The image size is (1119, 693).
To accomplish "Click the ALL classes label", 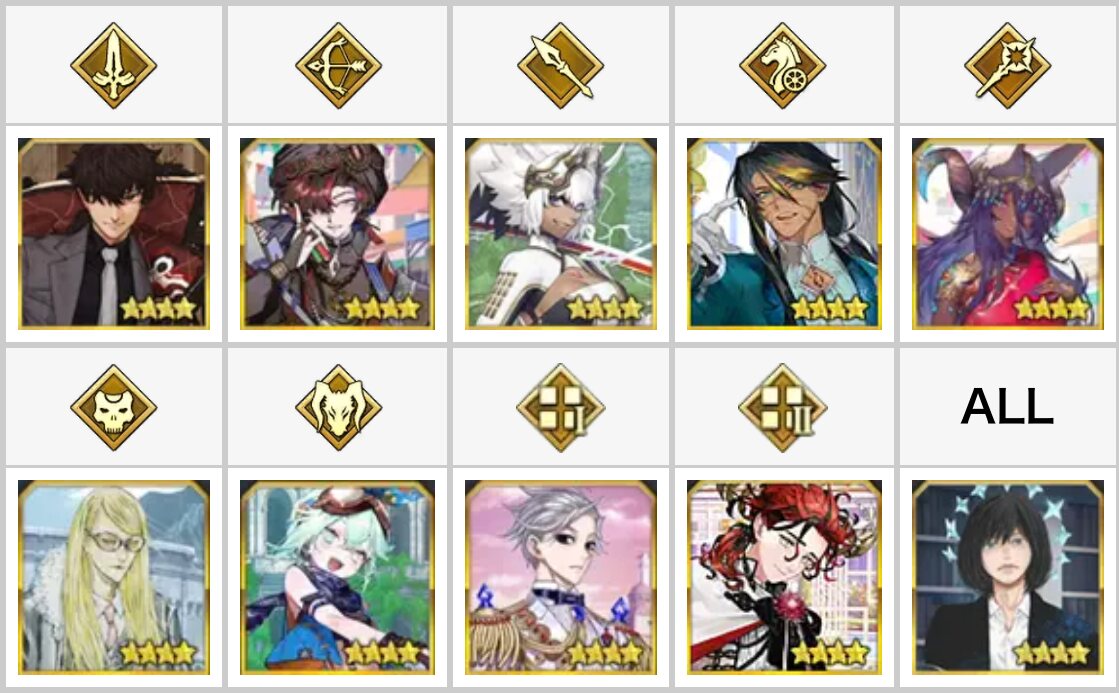I will coord(1007,407).
